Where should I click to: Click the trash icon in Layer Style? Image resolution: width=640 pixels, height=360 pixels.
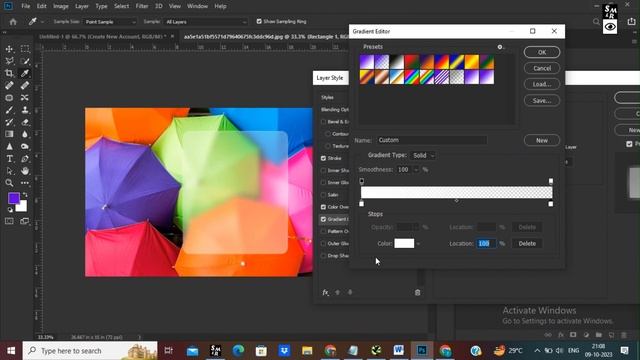pyautogui.click(x=418, y=292)
